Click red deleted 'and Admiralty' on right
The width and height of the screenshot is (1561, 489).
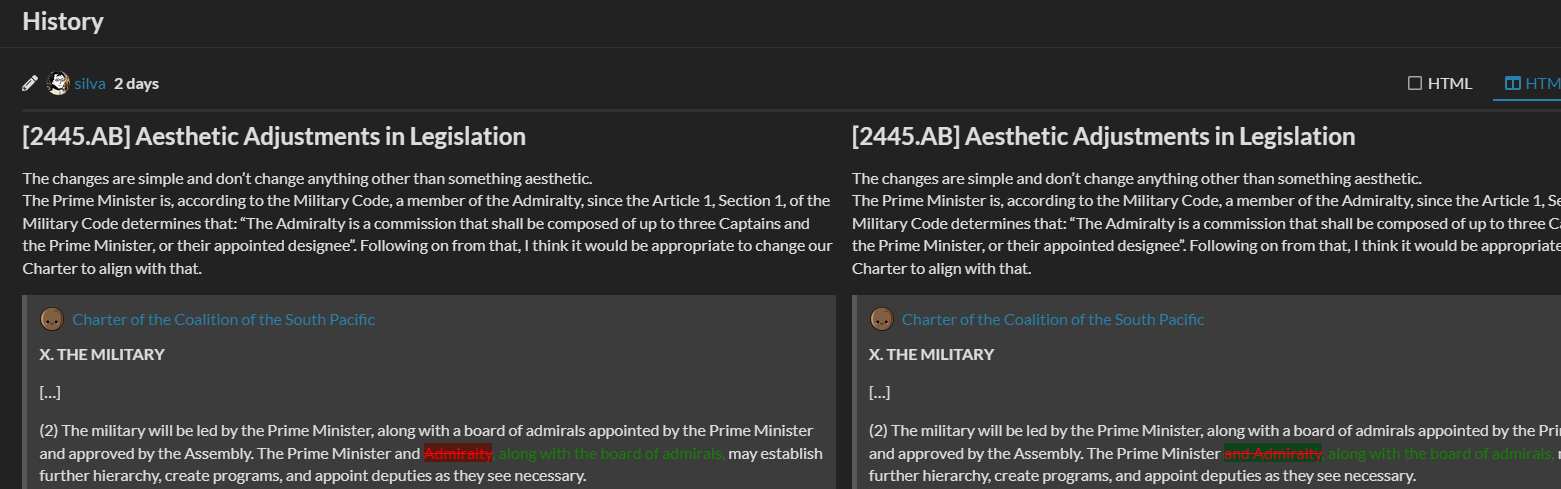click(1273, 453)
